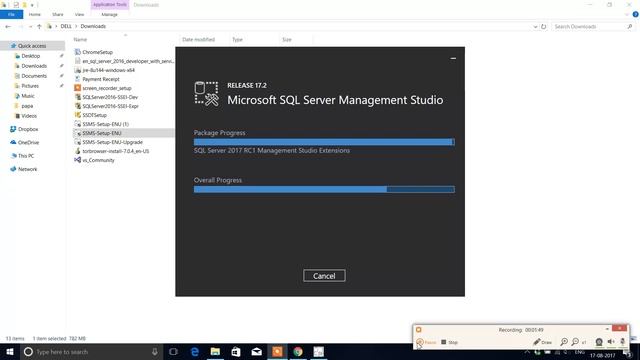Switch to the Home ribbon tab
This screenshot has height=360, width=640.
(x=35, y=14)
